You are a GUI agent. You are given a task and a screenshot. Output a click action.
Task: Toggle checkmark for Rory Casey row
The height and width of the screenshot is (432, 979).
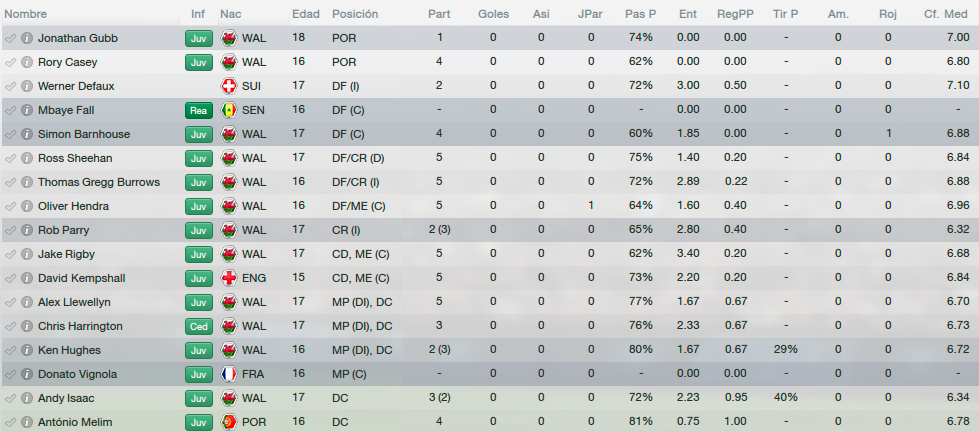10,62
